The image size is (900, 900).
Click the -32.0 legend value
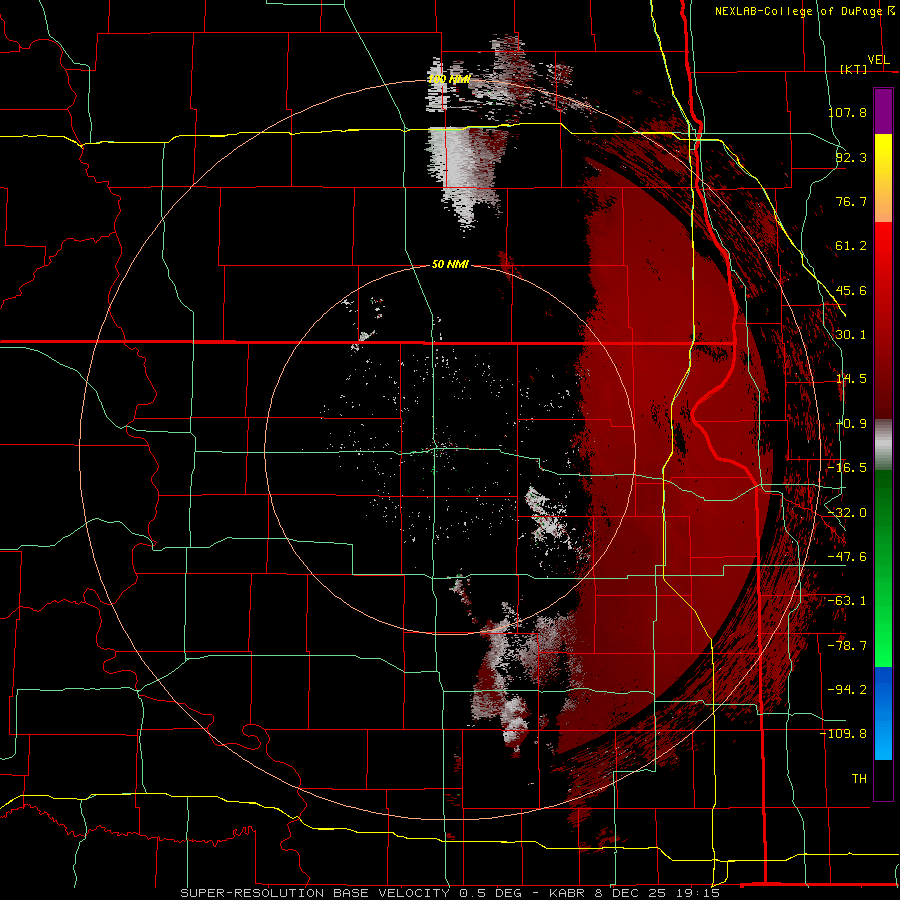click(x=847, y=513)
